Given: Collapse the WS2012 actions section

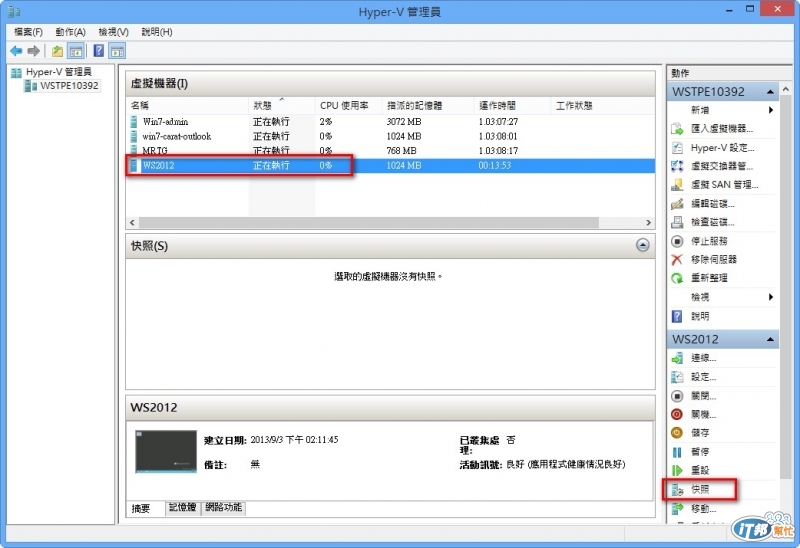Looking at the screenshot, I should 770,339.
